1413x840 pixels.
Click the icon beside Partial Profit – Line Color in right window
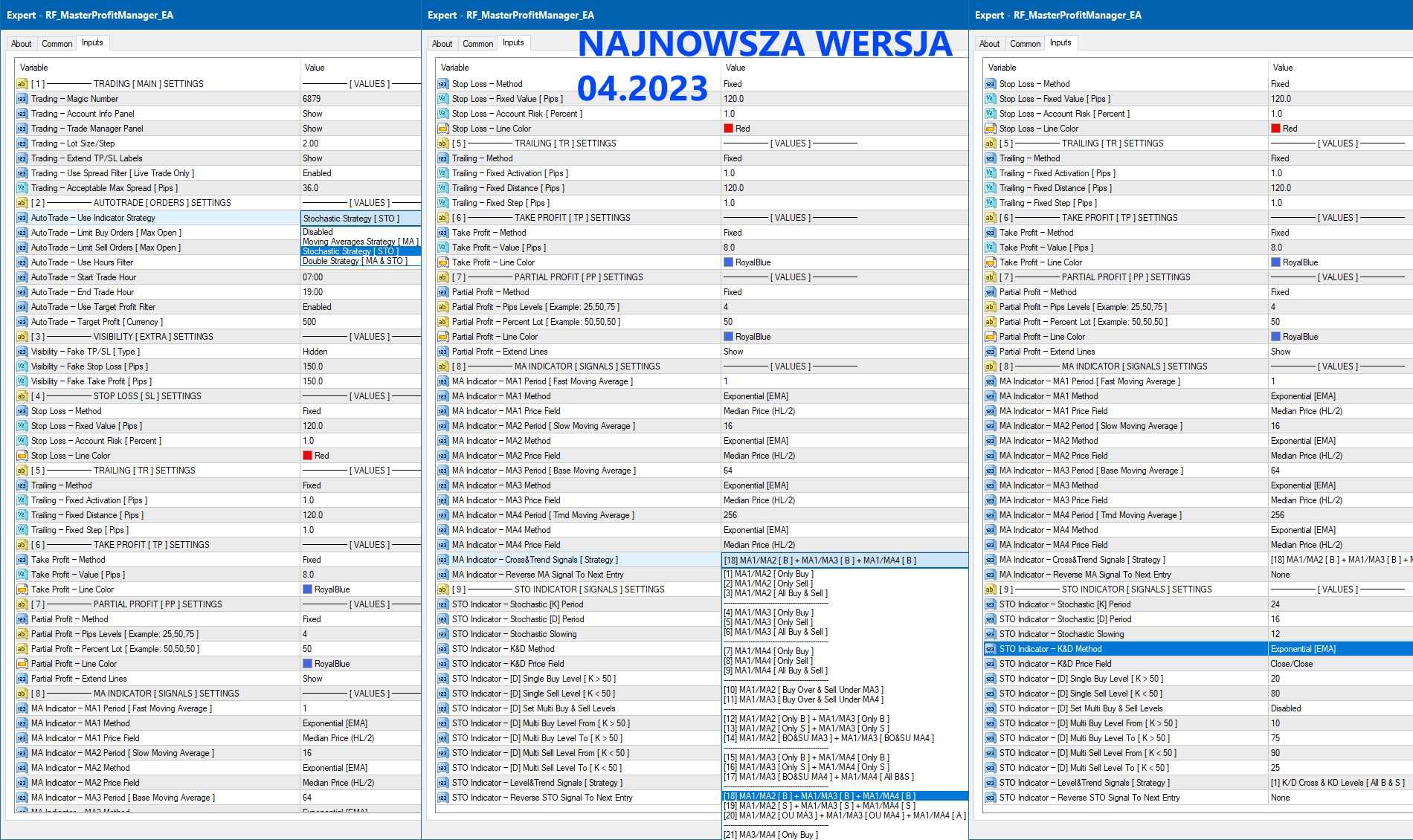click(990, 337)
